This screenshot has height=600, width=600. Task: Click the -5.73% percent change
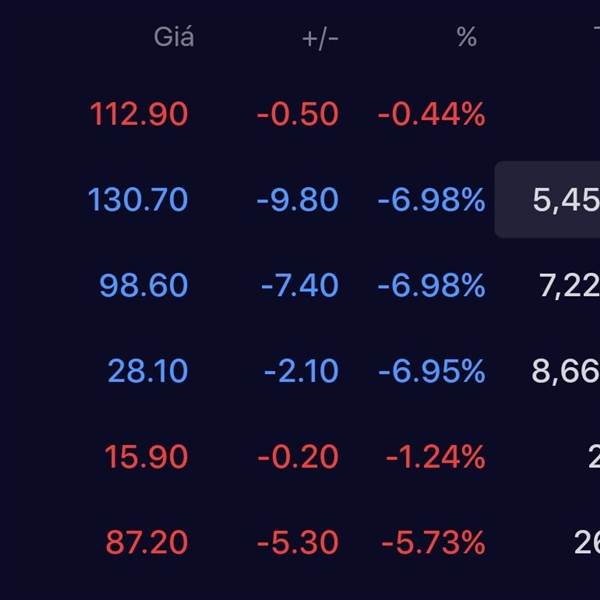click(433, 543)
